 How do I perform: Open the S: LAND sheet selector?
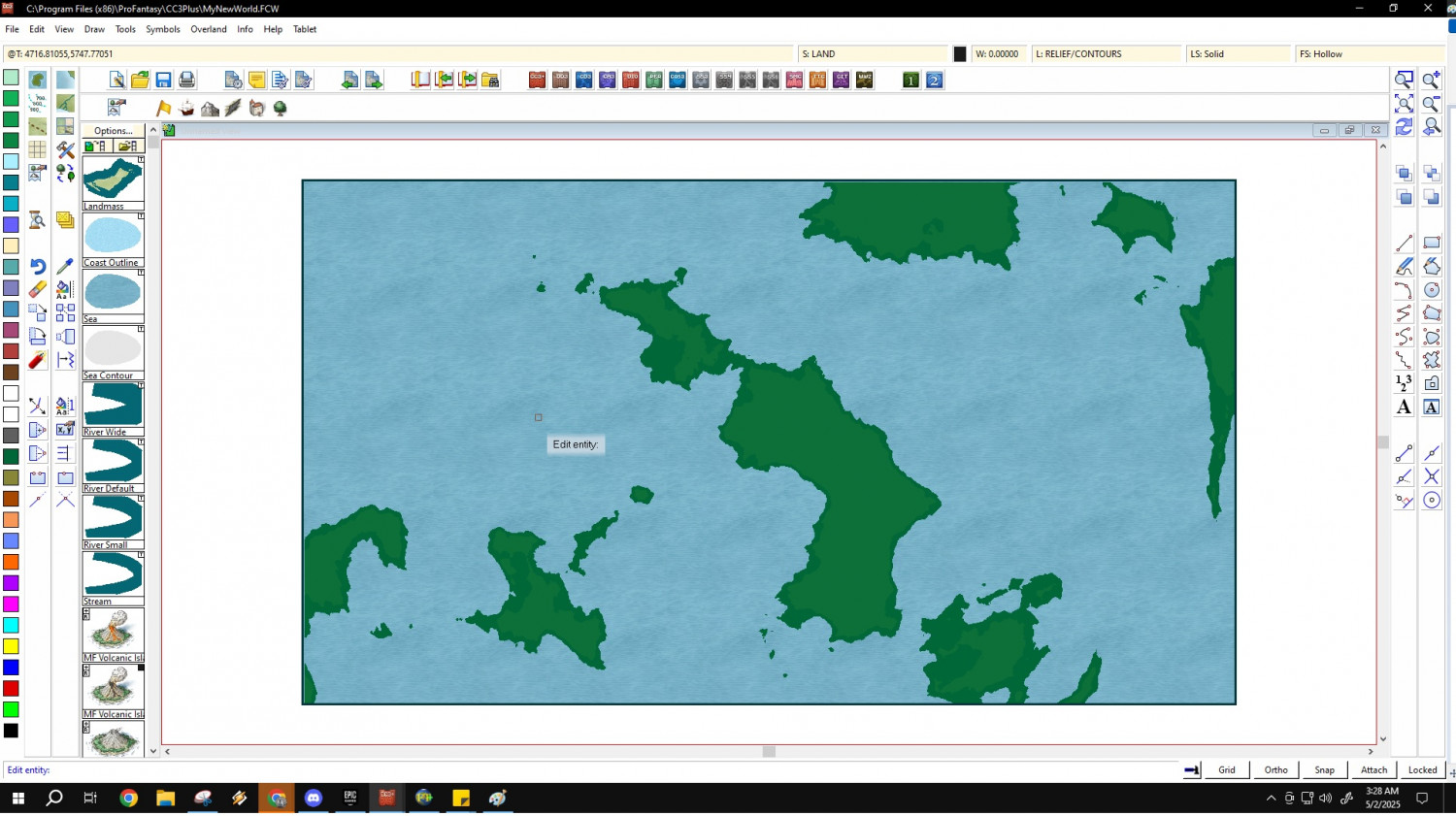click(x=872, y=54)
